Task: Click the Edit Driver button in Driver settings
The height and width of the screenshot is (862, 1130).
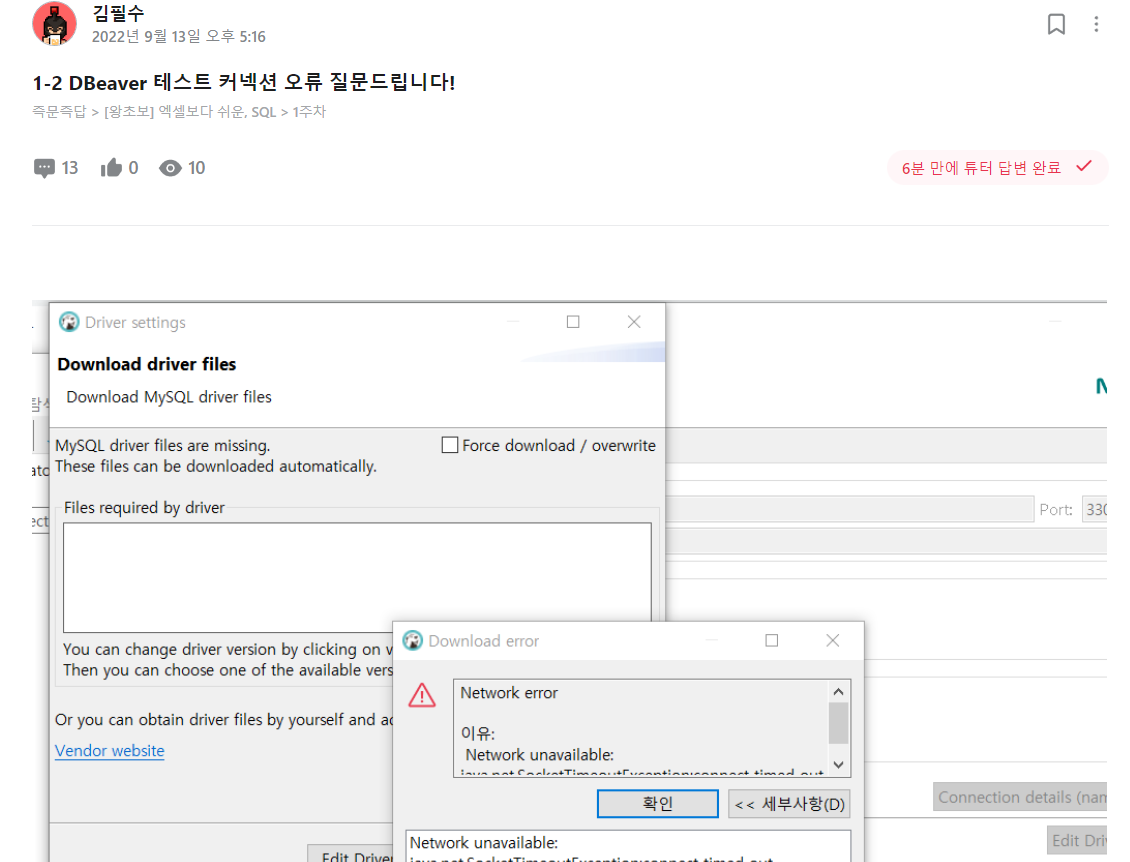Action: point(352,853)
